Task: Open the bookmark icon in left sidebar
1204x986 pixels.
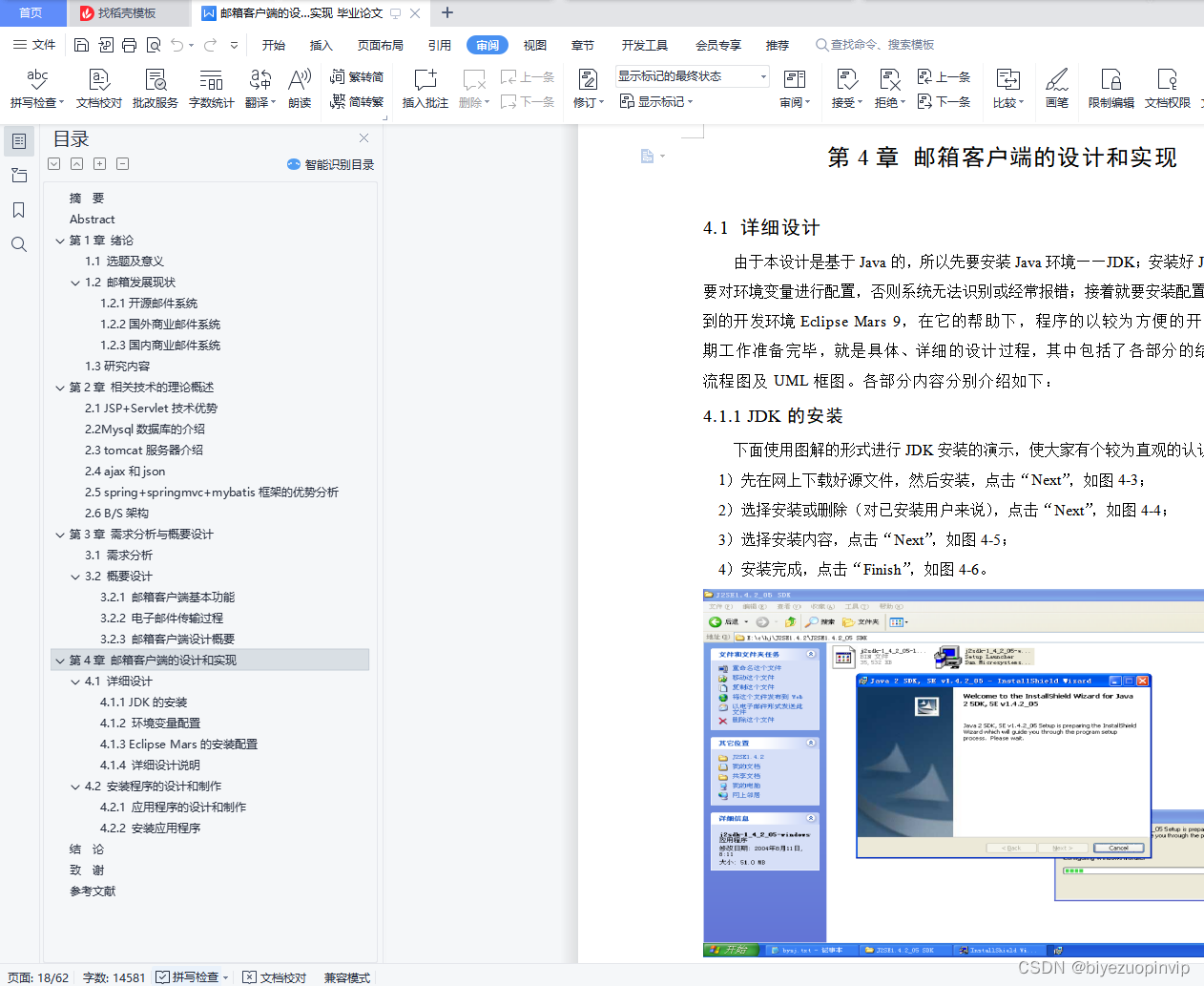Action: tap(19, 210)
